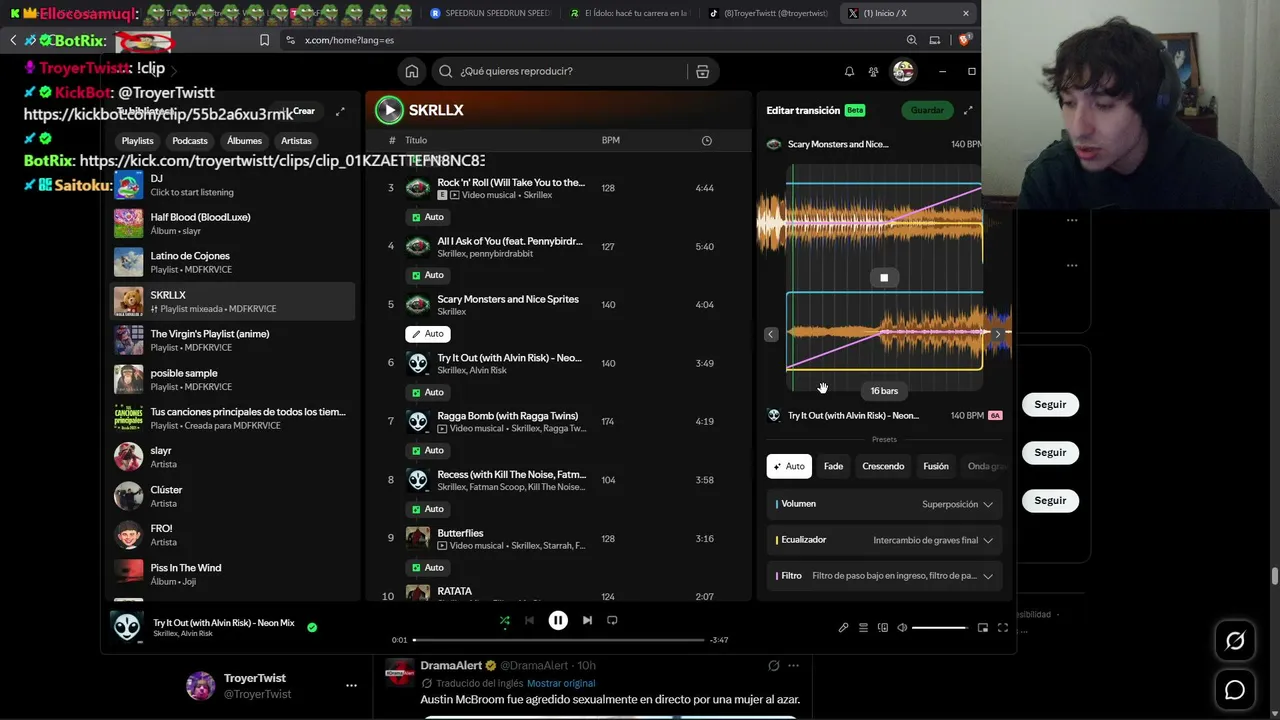Open the Browse icon beside the search box
The height and width of the screenshot is (720, 1280).
click(x=702, y=71)
